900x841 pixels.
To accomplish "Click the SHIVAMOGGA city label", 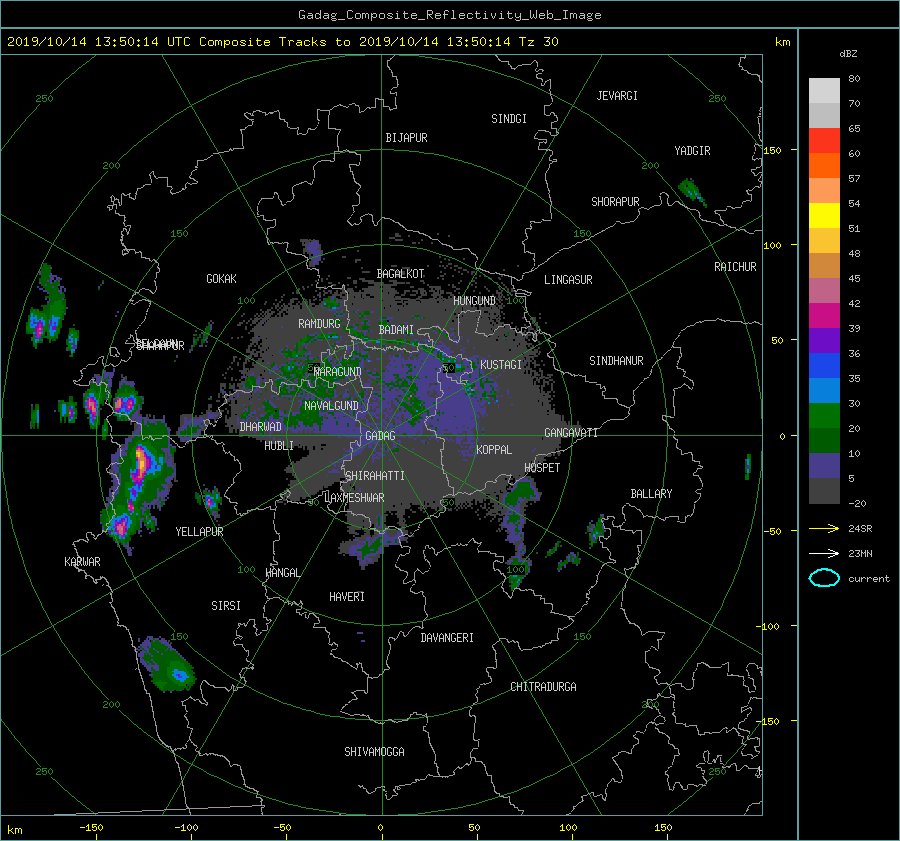I will pyautogui.click(x=374, y=752).
